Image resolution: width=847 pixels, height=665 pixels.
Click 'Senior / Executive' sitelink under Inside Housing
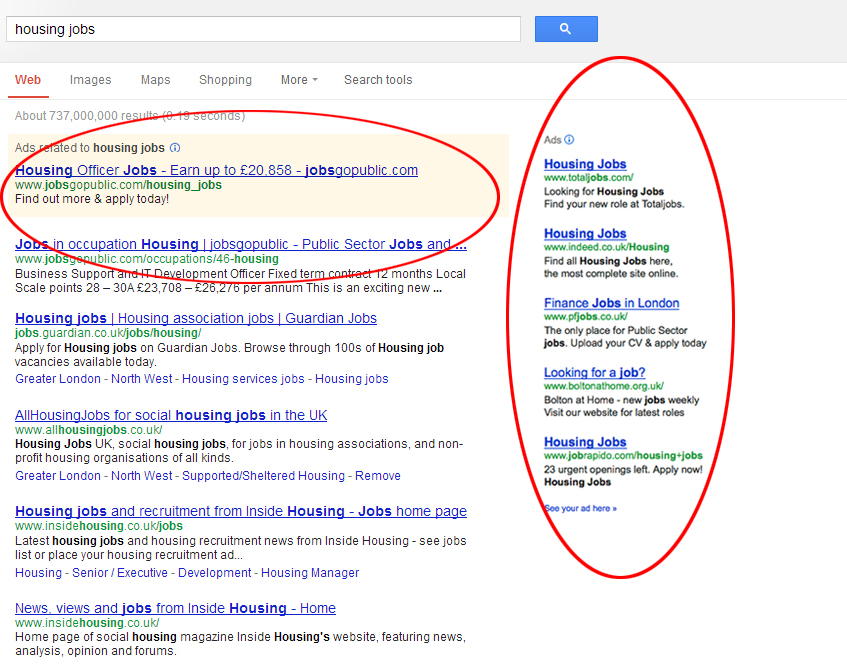coord(120,573)
